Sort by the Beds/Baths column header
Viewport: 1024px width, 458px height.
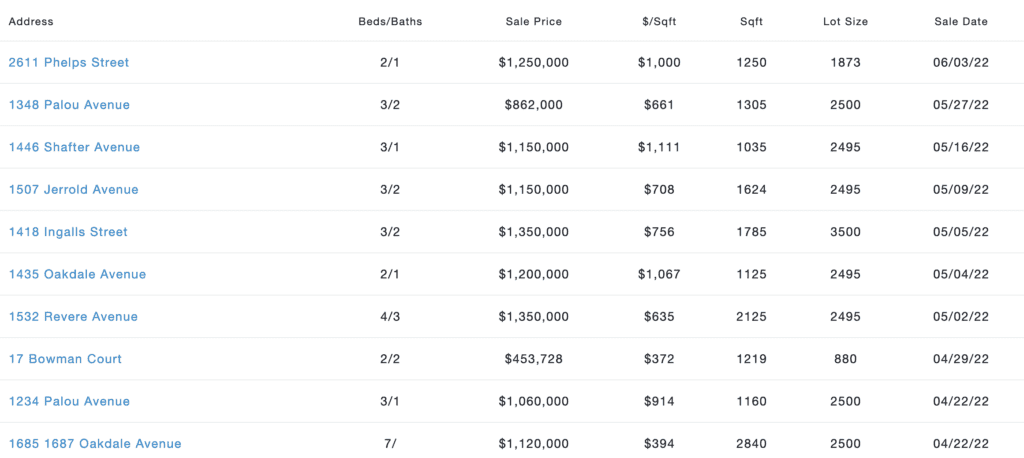[x=391, y=22]
